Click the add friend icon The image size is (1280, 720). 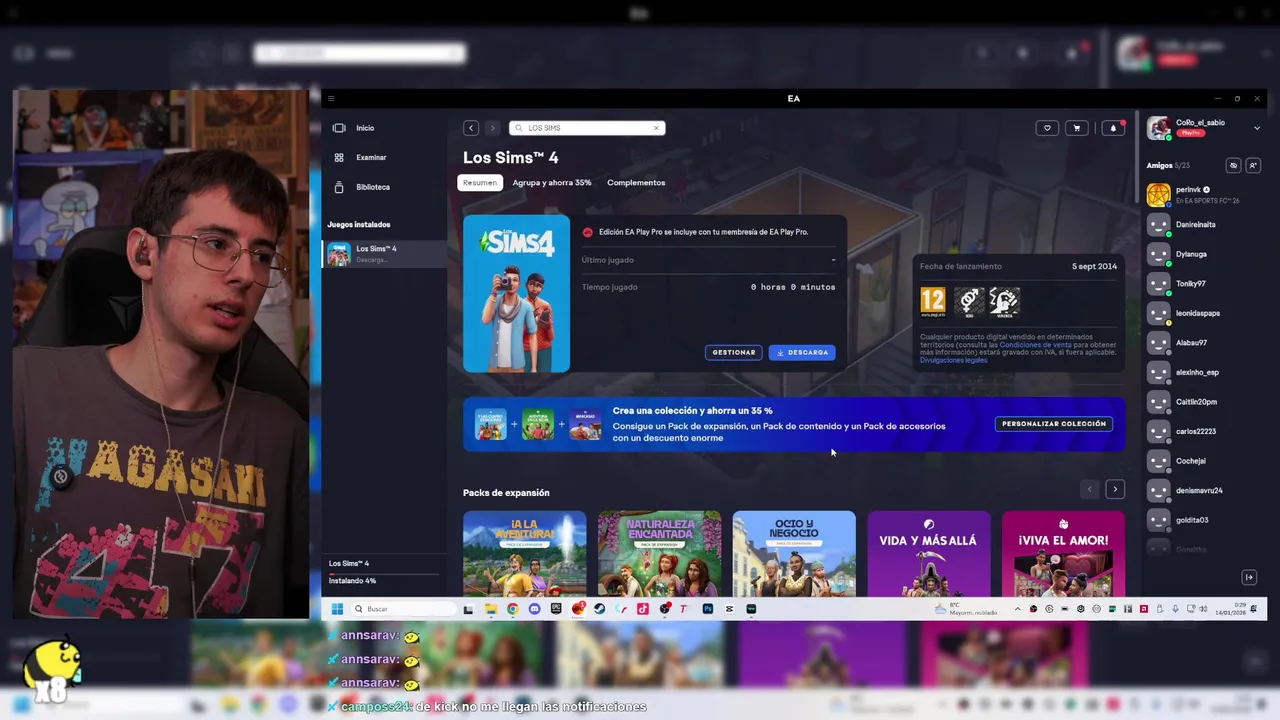(x=1253, y=165)
